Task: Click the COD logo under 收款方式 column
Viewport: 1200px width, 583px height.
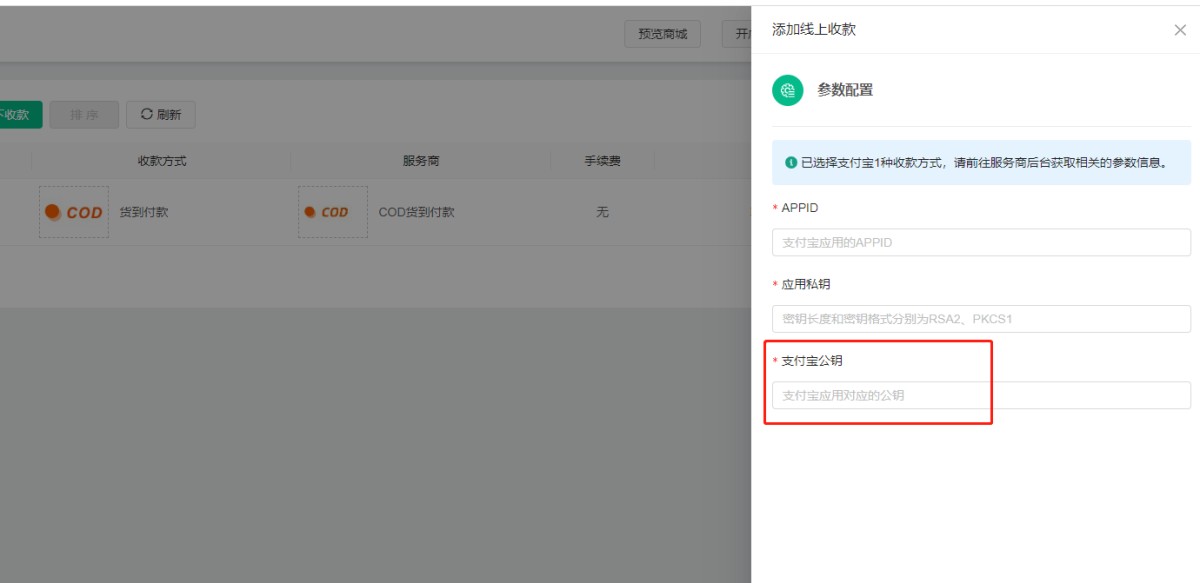Action: (74, 212)
